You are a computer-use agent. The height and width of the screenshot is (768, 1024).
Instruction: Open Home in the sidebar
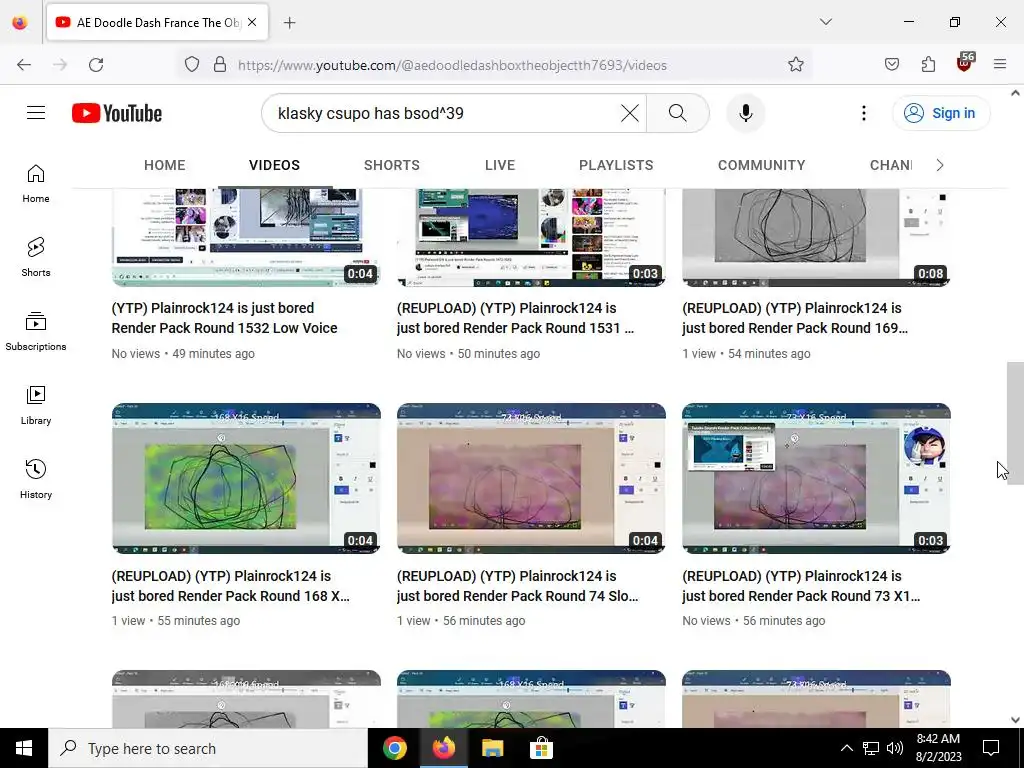(36, 184)
